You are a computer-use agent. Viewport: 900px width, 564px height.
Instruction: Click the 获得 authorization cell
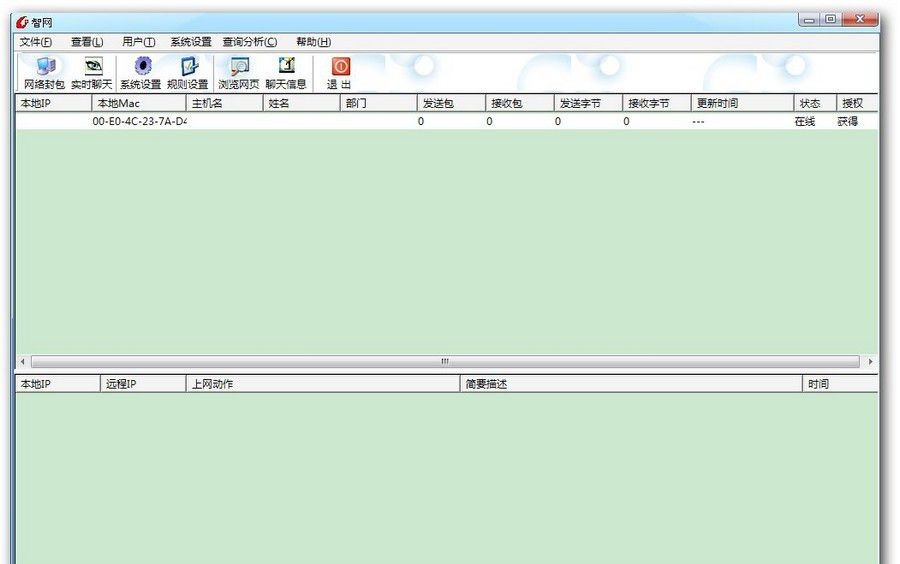[847, 121]
